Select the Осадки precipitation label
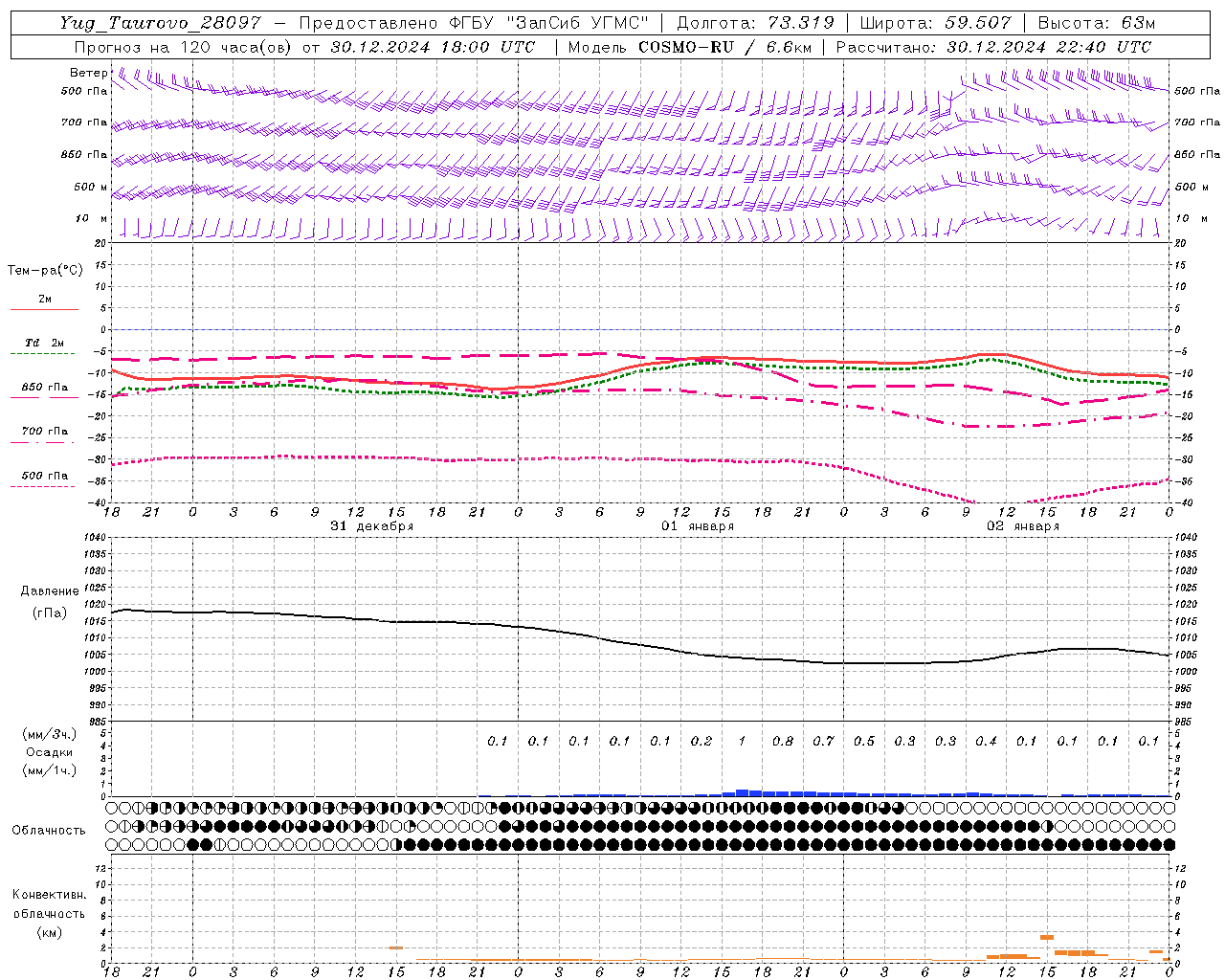This screenshot has height=980, width=1225. pyautogui.click(x=49, y=752)
